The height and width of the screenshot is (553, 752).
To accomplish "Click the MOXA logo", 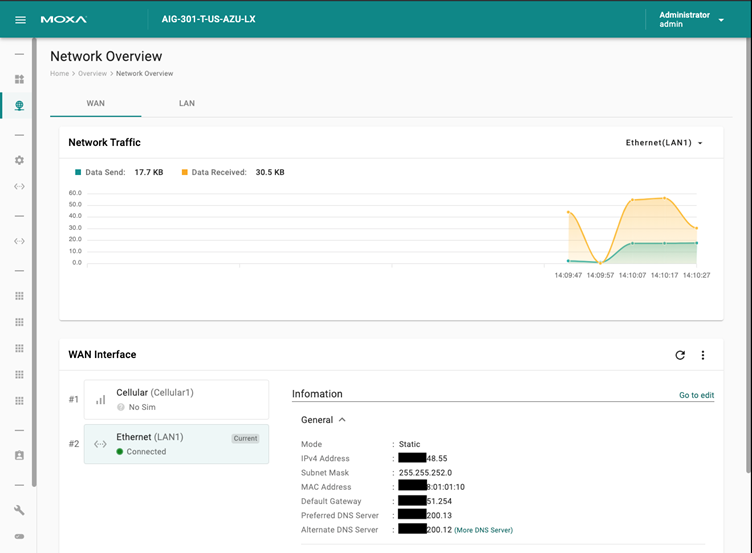I will [x=64, y=20].
